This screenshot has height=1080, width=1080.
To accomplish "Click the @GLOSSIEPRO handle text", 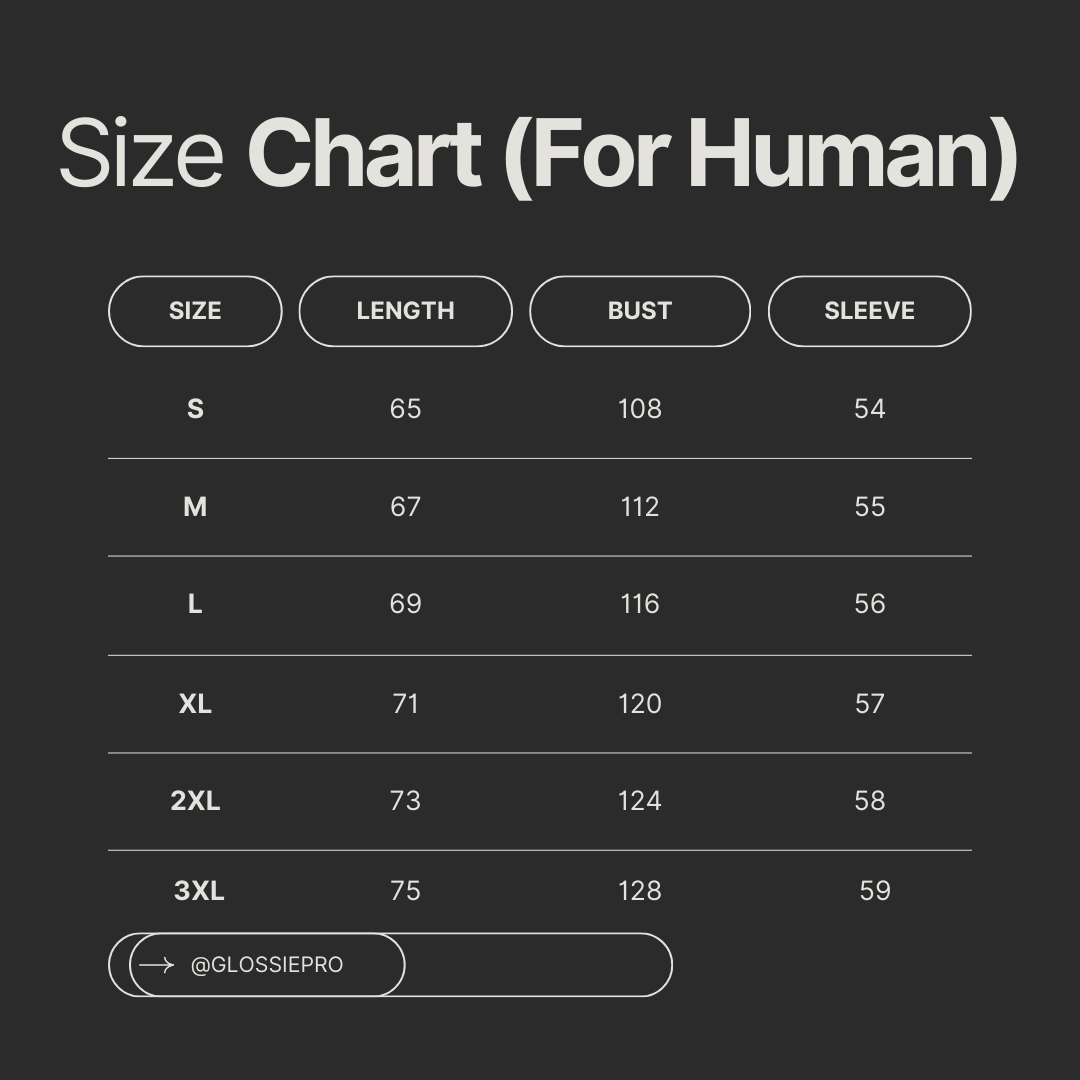I will (267, 965).
